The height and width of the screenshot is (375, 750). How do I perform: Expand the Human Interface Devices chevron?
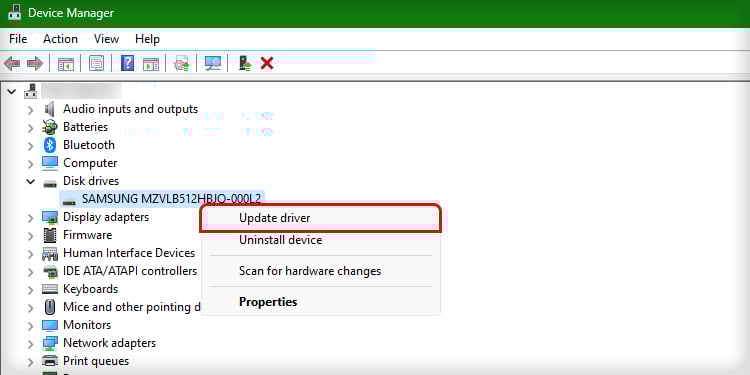click(x=31, y=254)
